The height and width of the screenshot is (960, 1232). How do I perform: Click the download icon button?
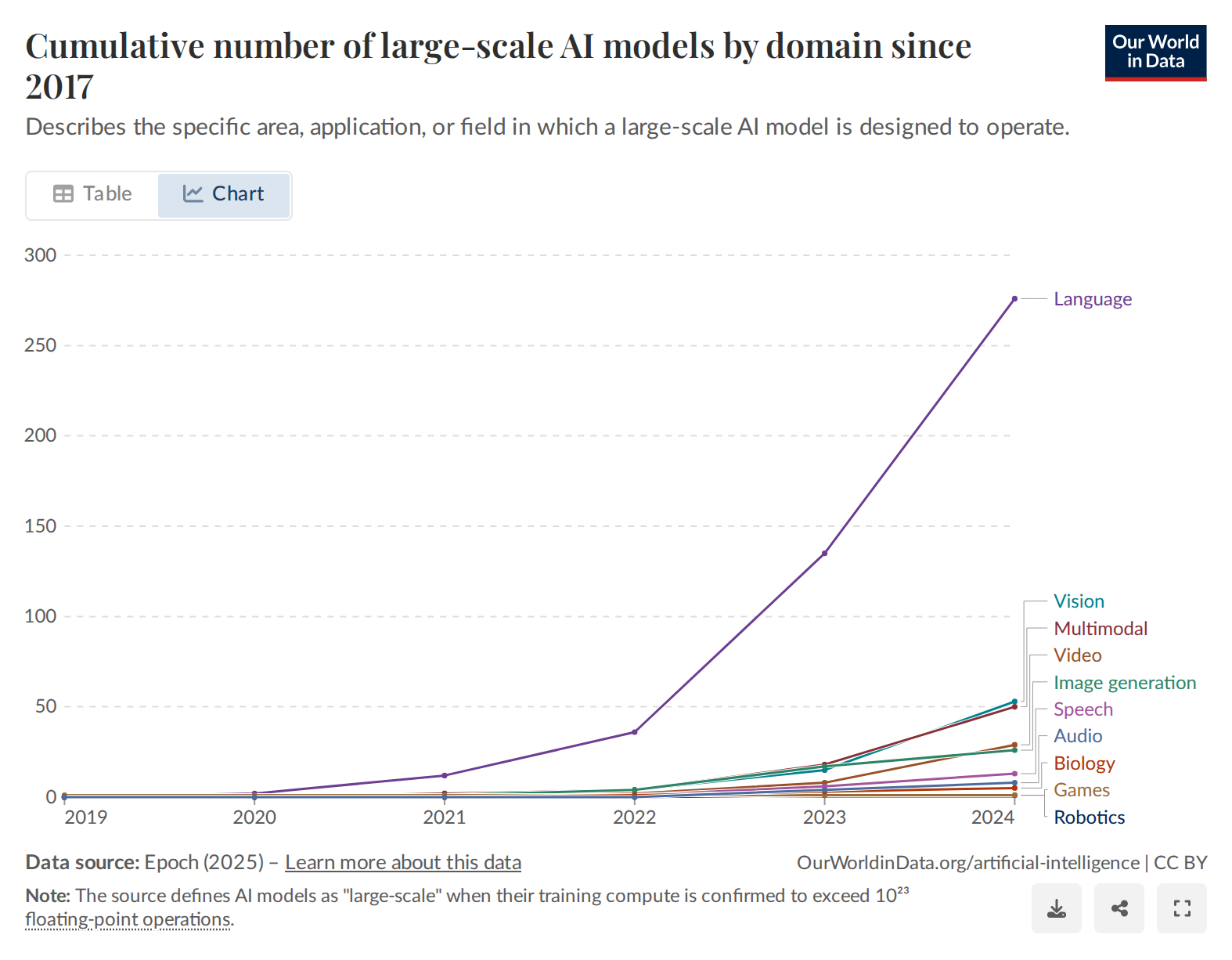1056,908
